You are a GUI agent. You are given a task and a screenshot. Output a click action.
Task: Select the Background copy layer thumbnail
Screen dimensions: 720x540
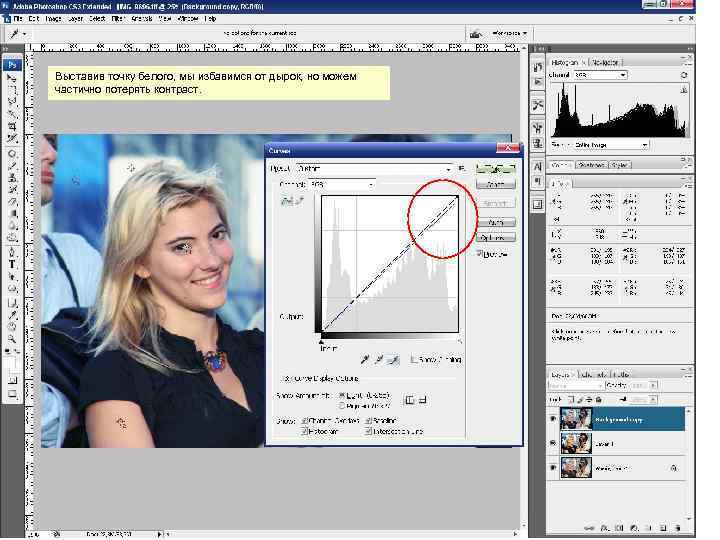click(576, 419)
